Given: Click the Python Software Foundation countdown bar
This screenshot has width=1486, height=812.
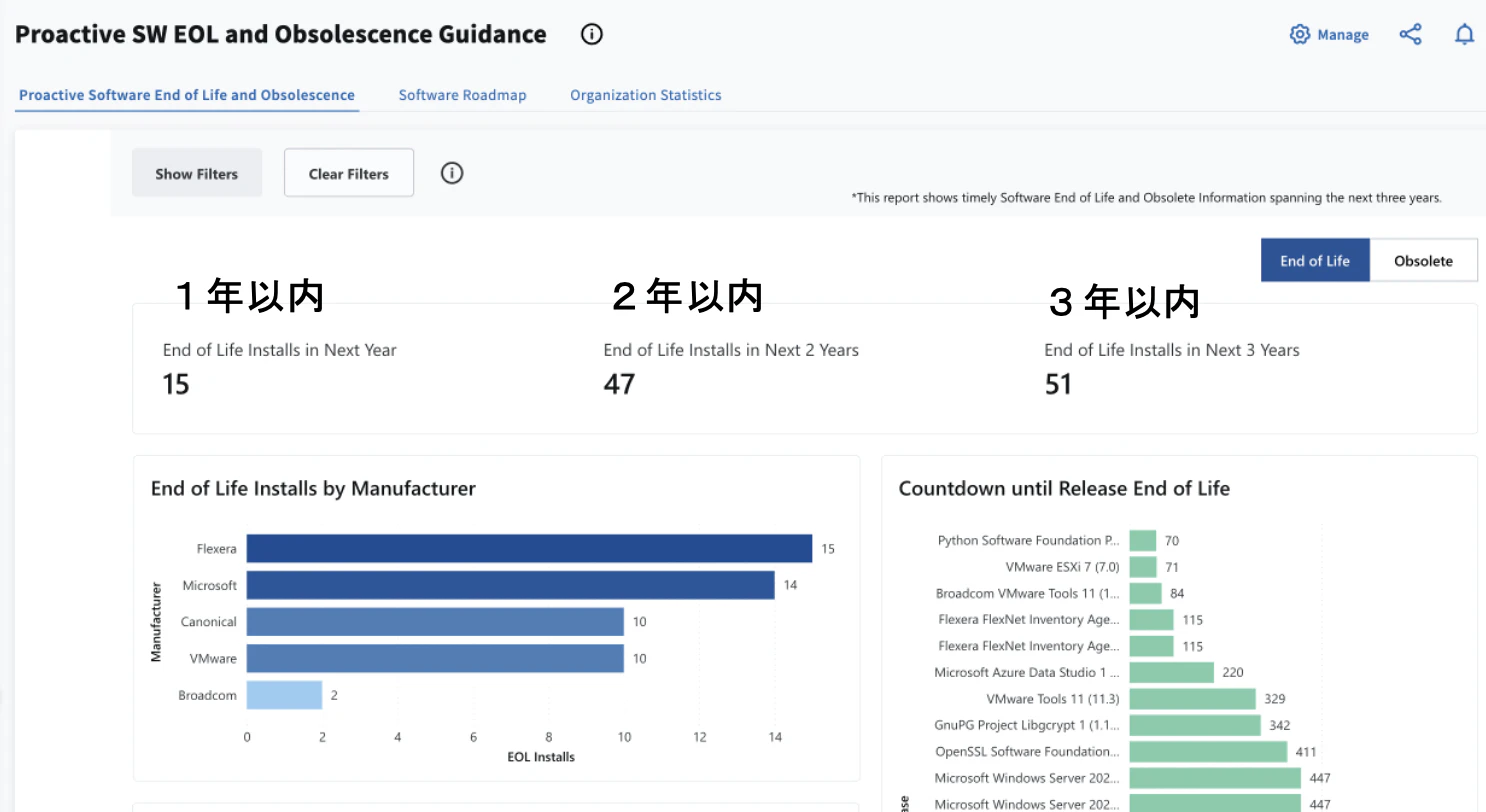Looking at the screenshot, I should pos(1143,540).
